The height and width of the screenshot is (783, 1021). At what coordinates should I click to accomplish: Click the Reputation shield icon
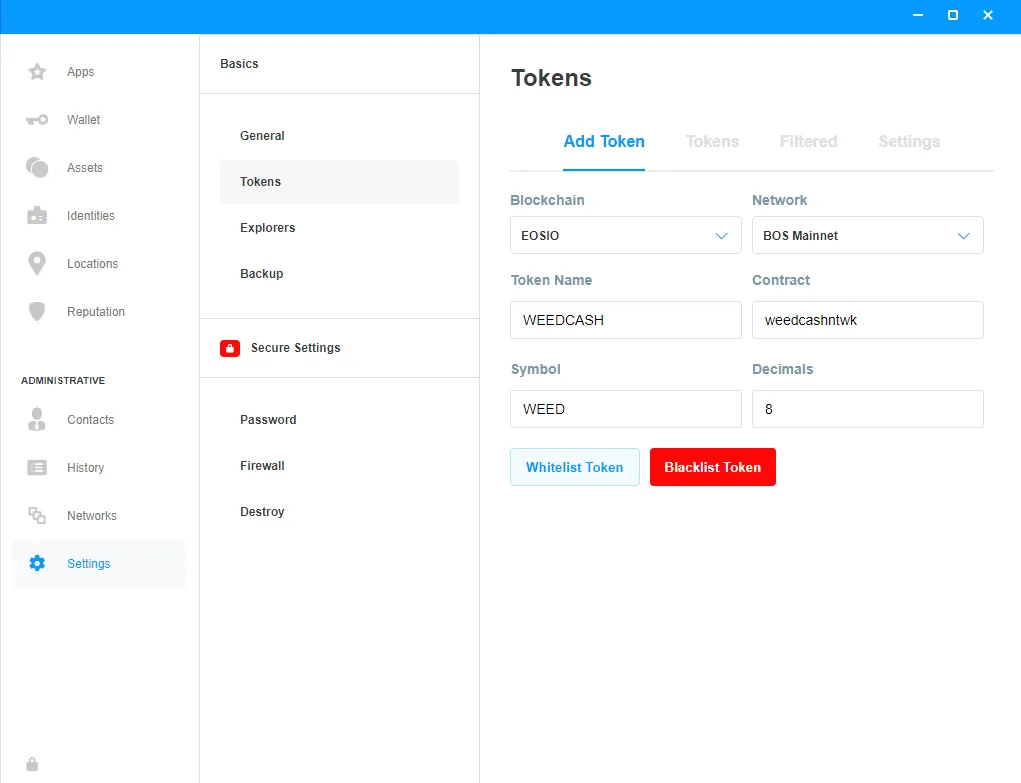coord(37,311)
